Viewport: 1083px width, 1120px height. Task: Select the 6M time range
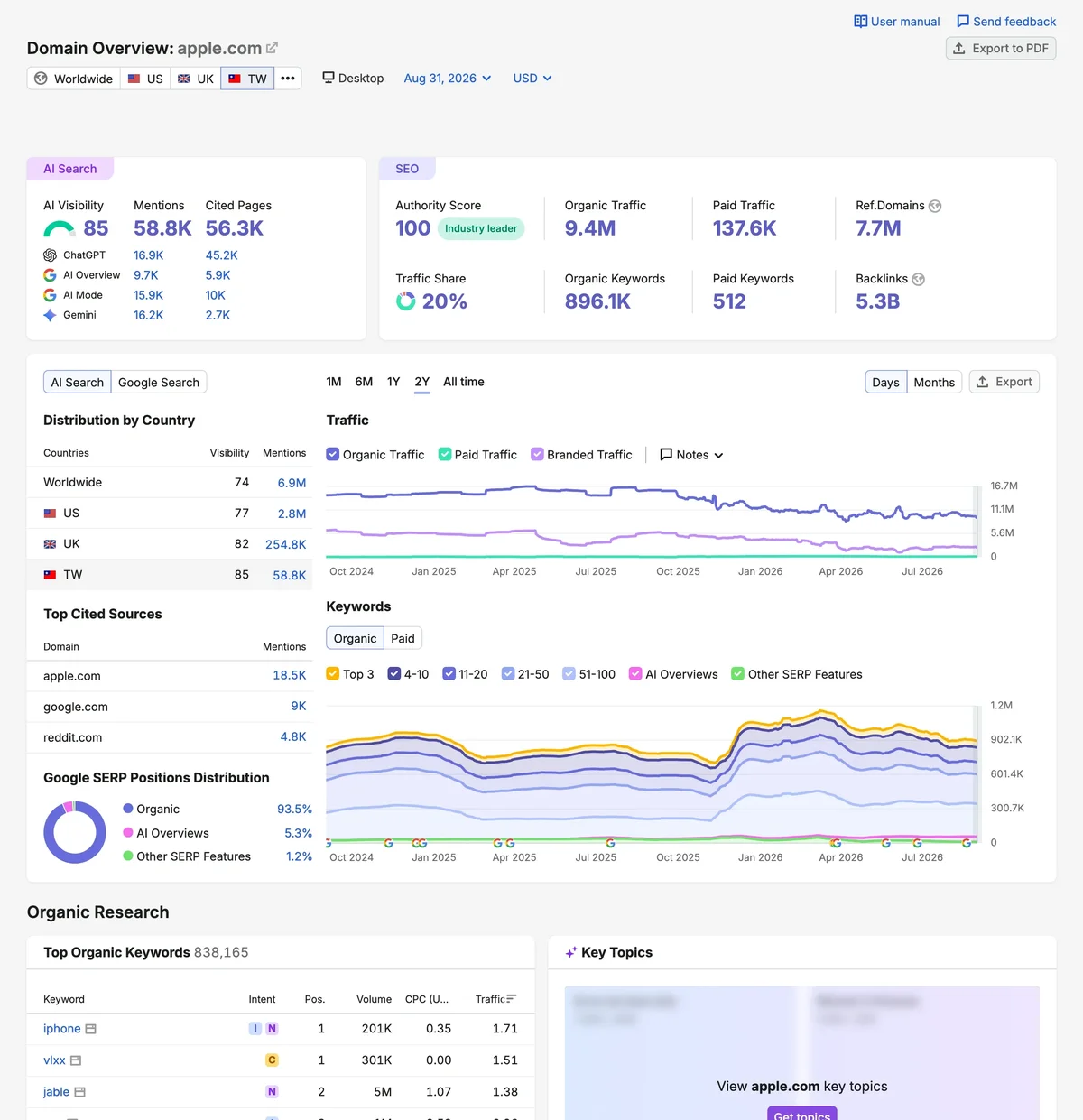pos(364,382)
